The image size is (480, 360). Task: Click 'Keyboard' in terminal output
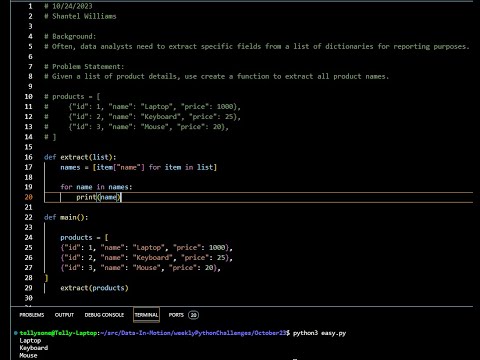coord(34,348)
